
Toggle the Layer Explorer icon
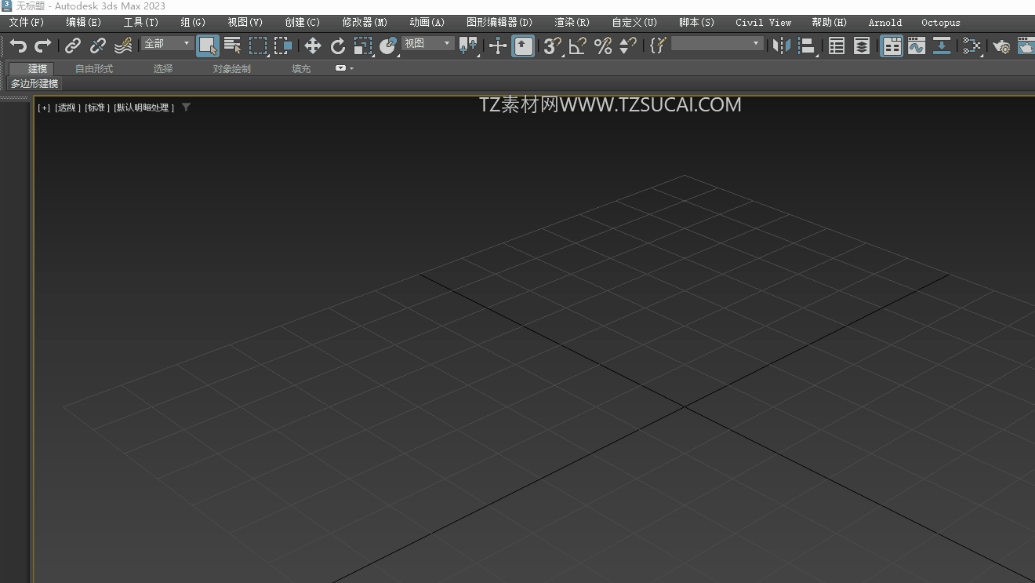(861, 46)
